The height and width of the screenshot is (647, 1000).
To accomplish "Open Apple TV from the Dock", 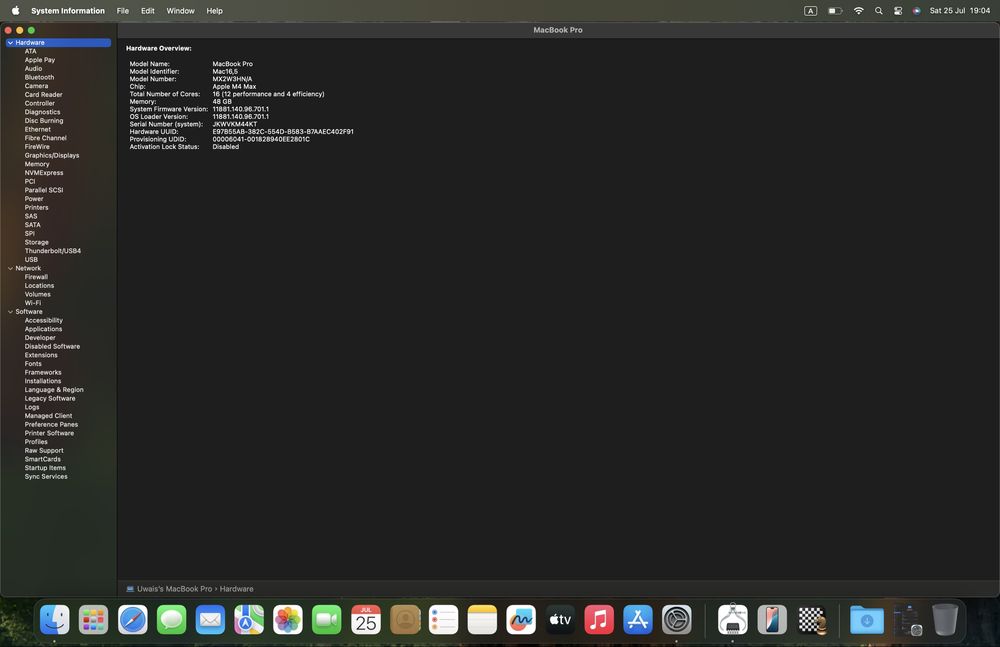I will [x=561, y=620].
